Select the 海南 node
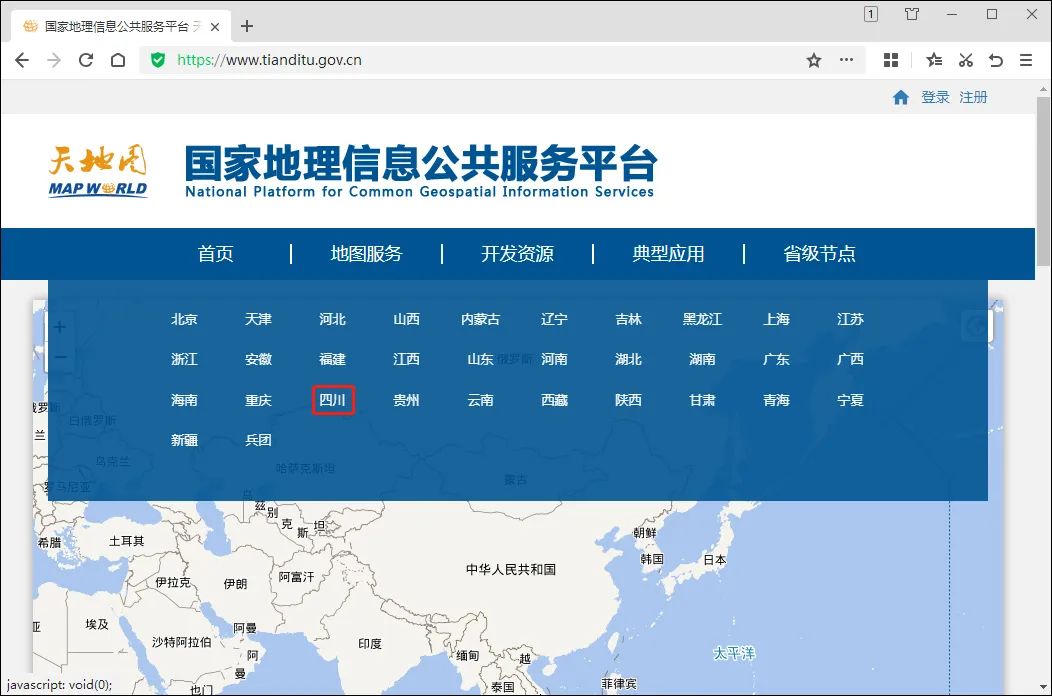Viewport: 1052px width, 696px height. coord(184,401)
